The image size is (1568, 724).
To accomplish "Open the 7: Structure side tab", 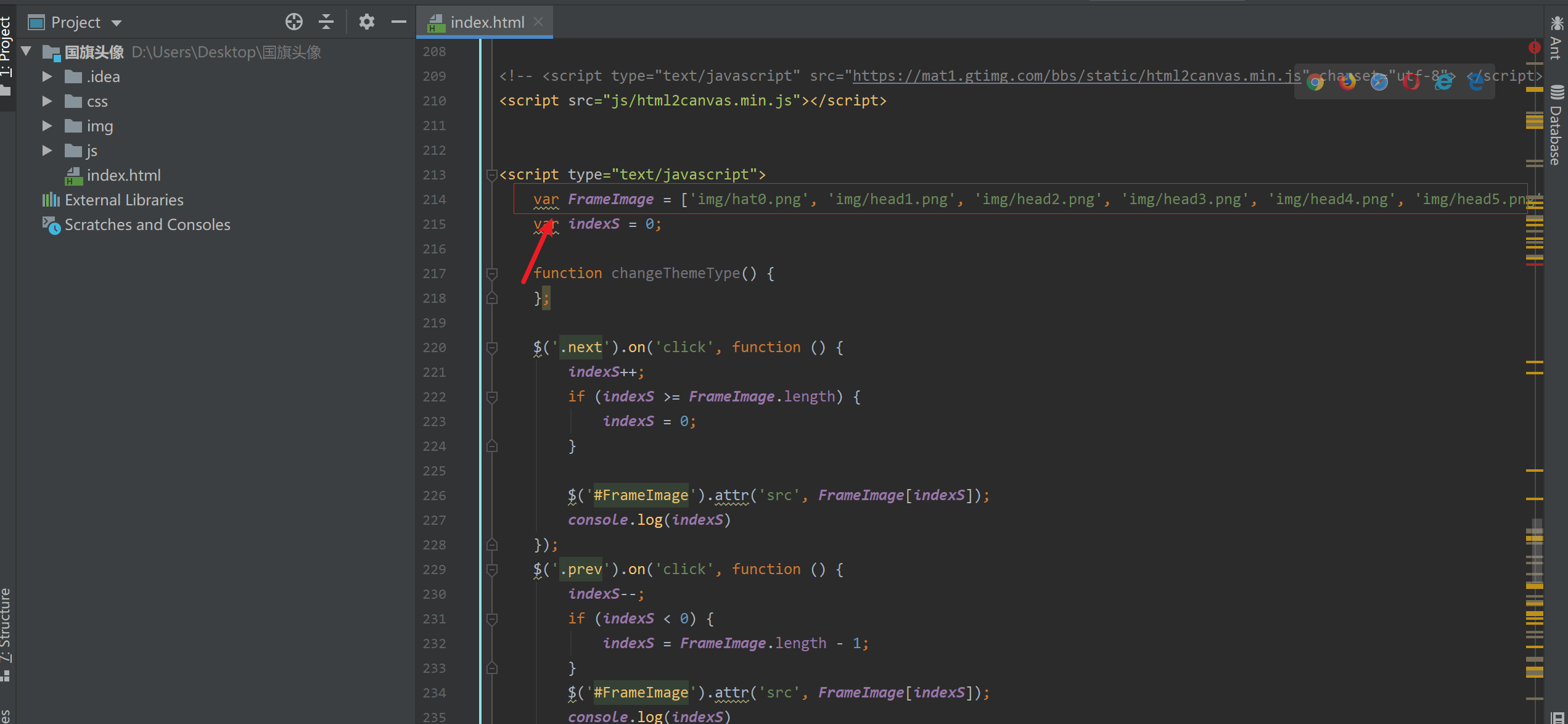I will 6,634.
